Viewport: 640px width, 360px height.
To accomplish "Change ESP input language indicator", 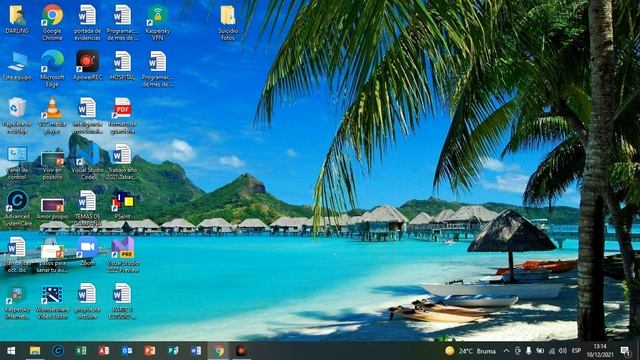I will [576, 351].
